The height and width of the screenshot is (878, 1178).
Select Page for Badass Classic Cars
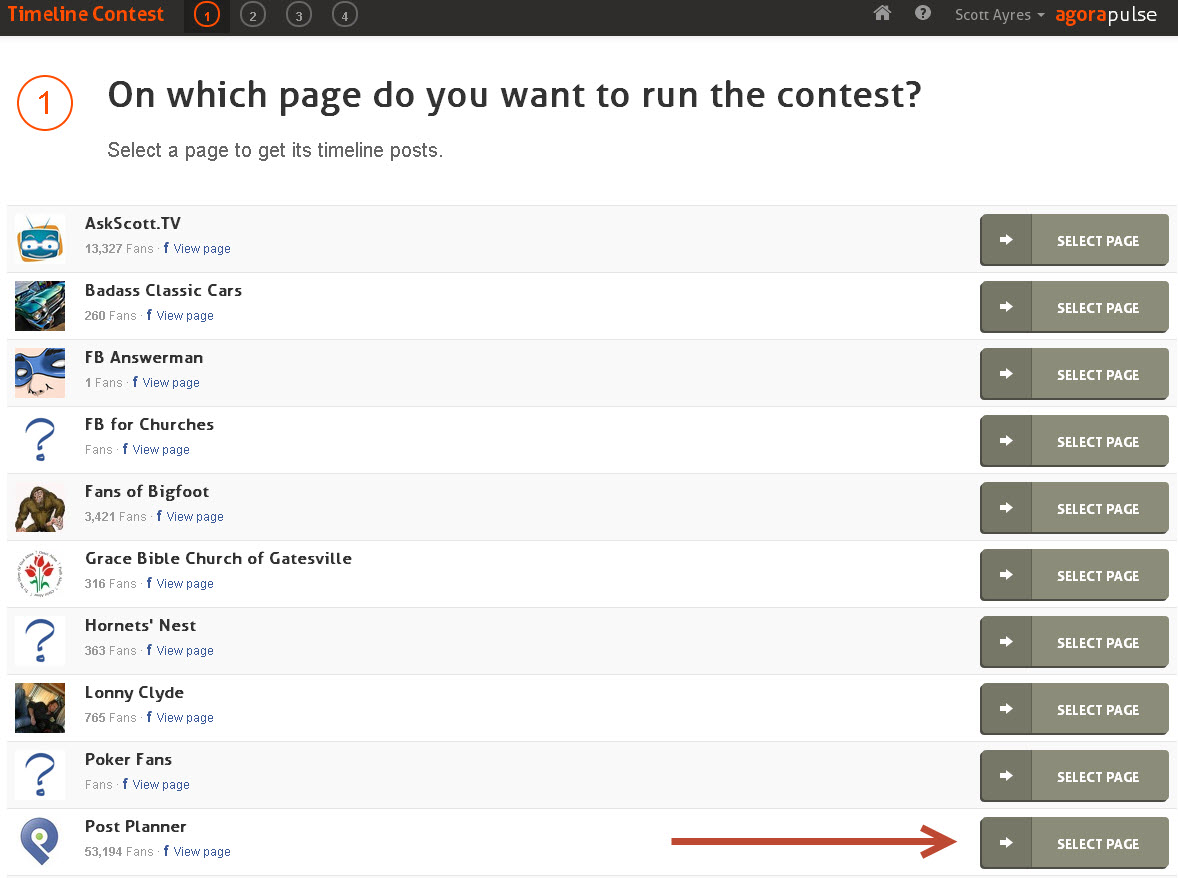click(1098, 307)
